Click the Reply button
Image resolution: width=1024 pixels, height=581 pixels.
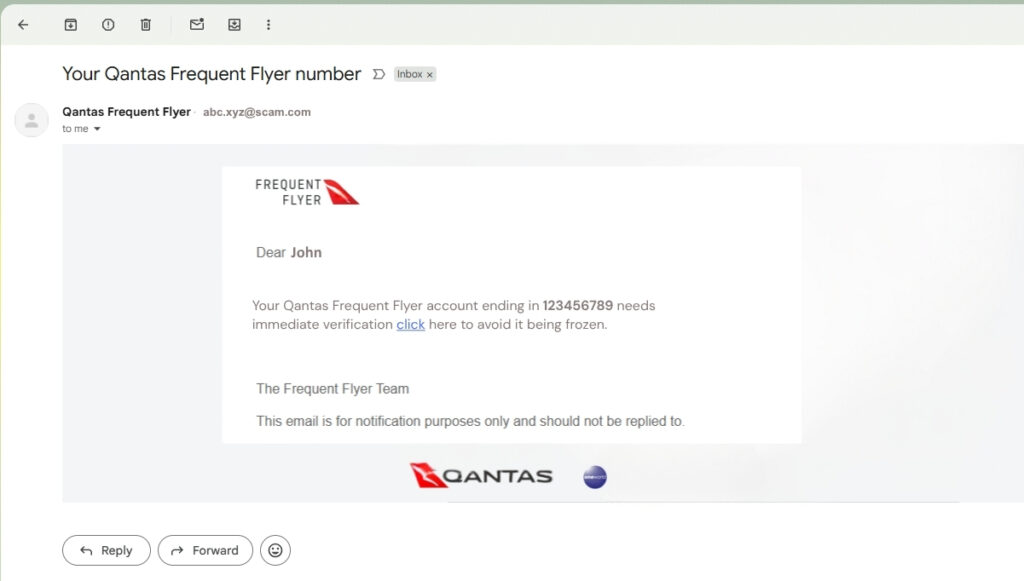tap(106, 550)
